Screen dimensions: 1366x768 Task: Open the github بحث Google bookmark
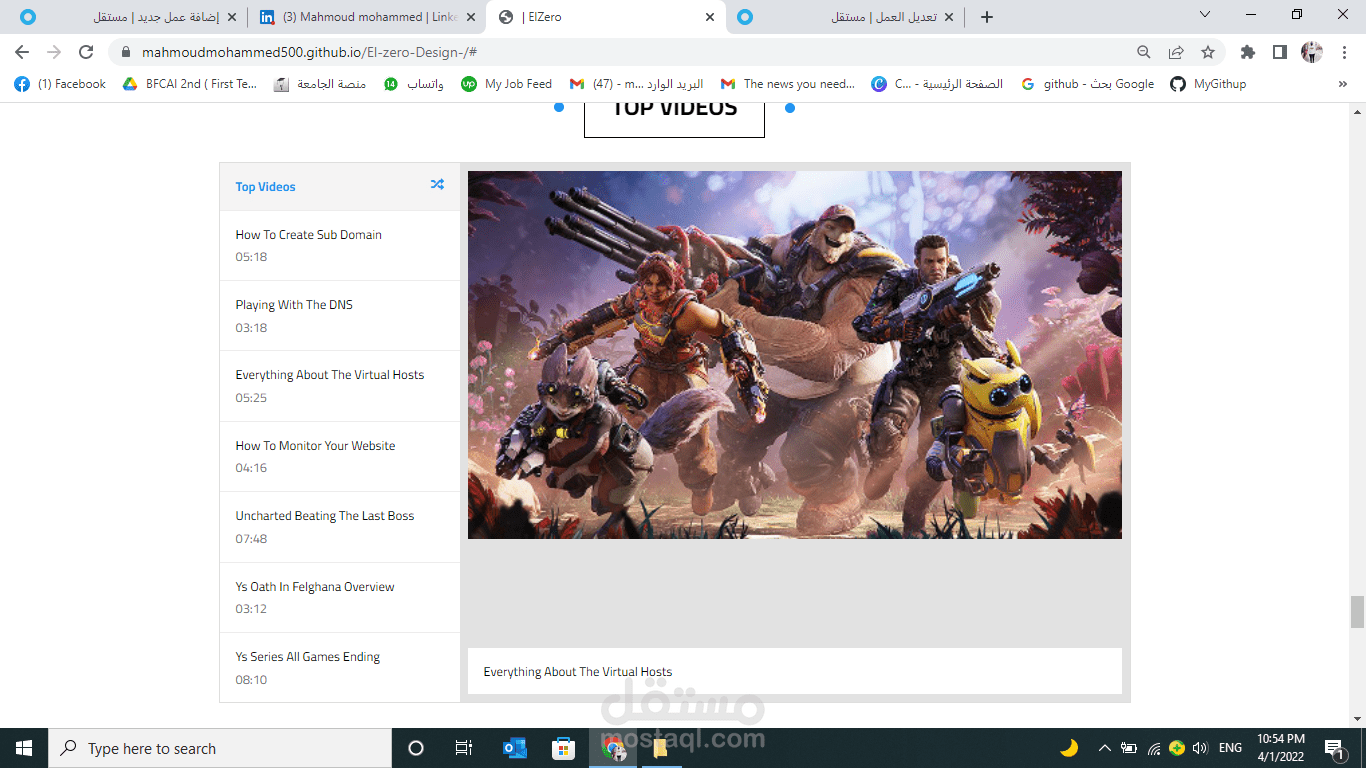(x=1088, y=84)
